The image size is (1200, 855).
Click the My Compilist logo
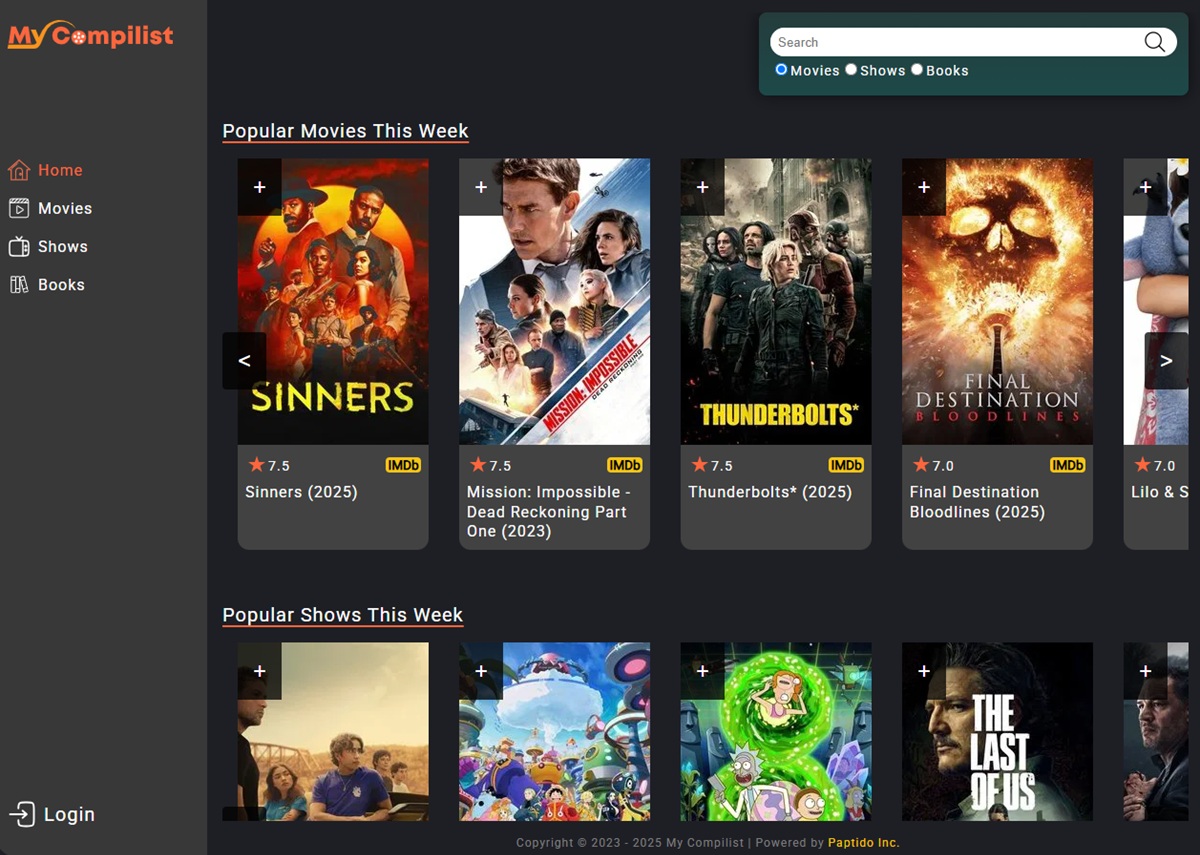click(x=91, y=36)
